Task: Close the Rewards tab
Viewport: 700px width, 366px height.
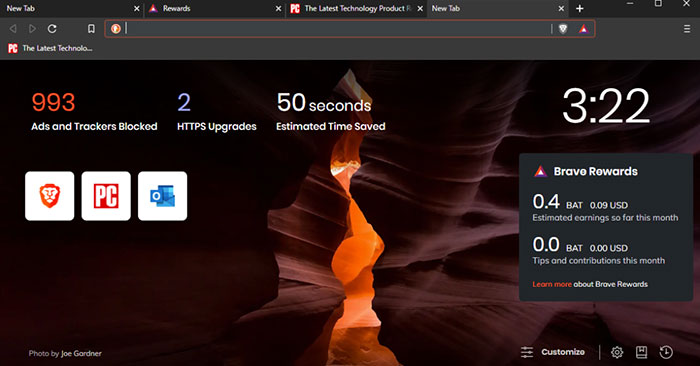Action: (279, 8)
